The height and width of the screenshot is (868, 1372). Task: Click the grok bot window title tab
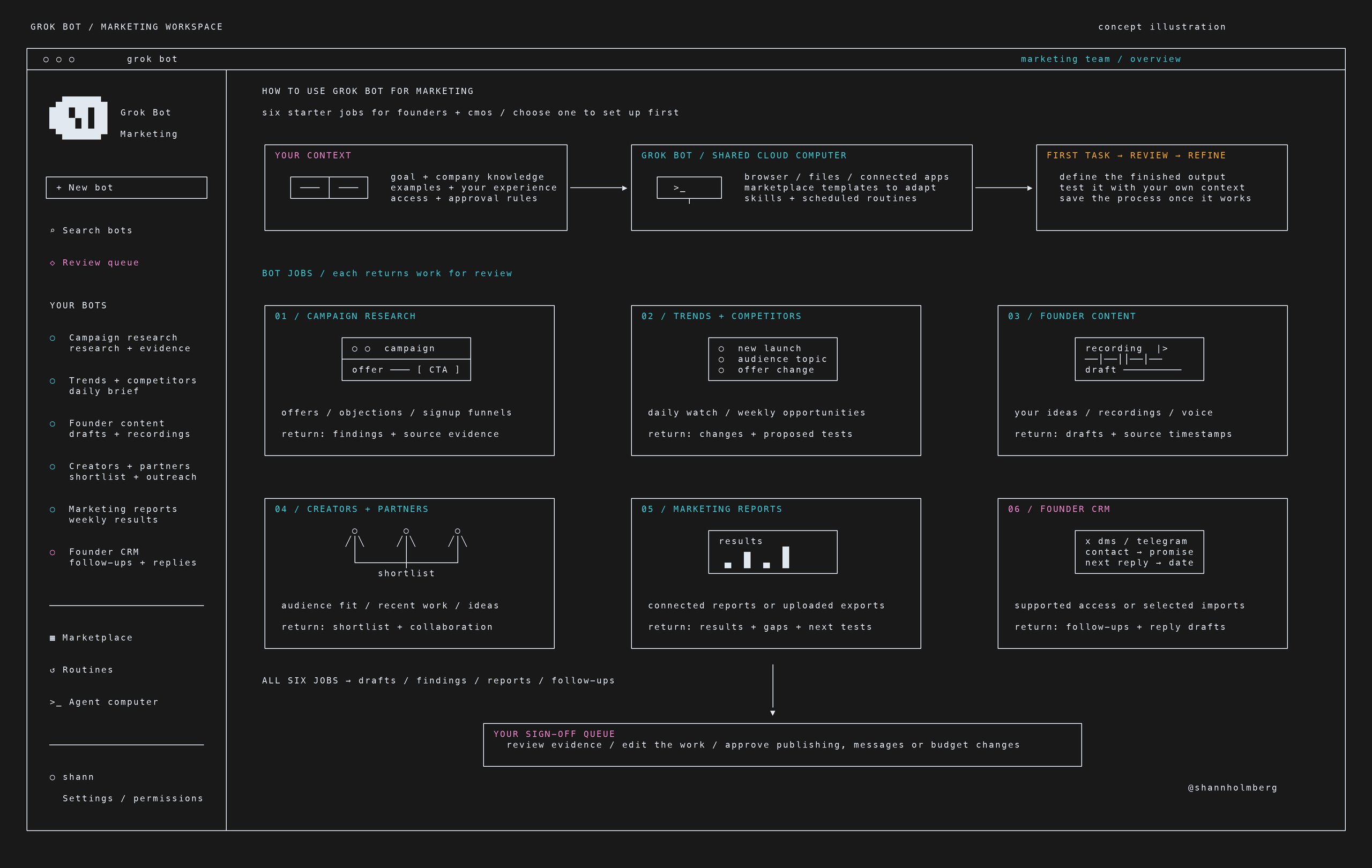point(152,59)
